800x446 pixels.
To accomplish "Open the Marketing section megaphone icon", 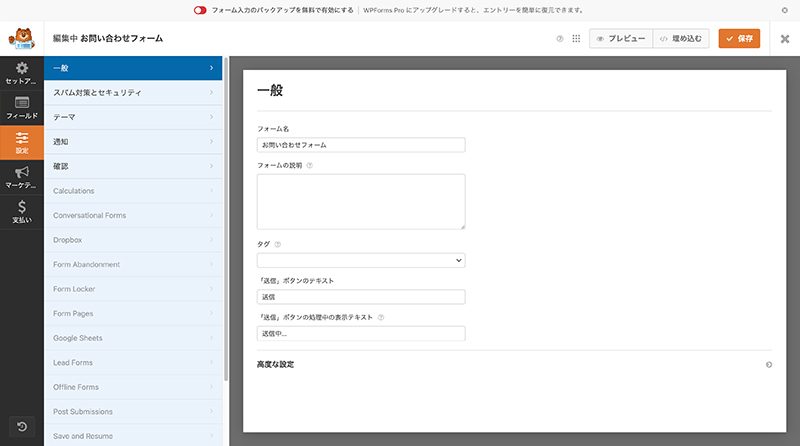I will pyautogui.click(x=21, y=177).
